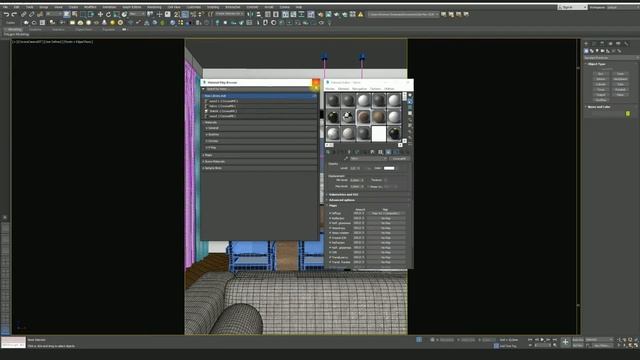Expand the Advanced options rollout
This screenshot has height=360, width=640.
click(x=342, y=200)
